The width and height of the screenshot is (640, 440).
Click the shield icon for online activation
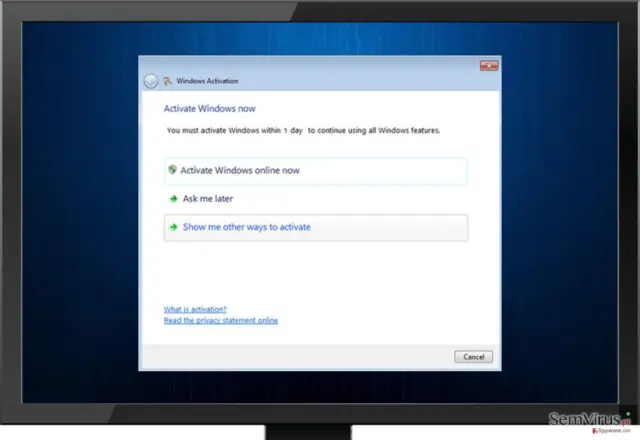173,169
